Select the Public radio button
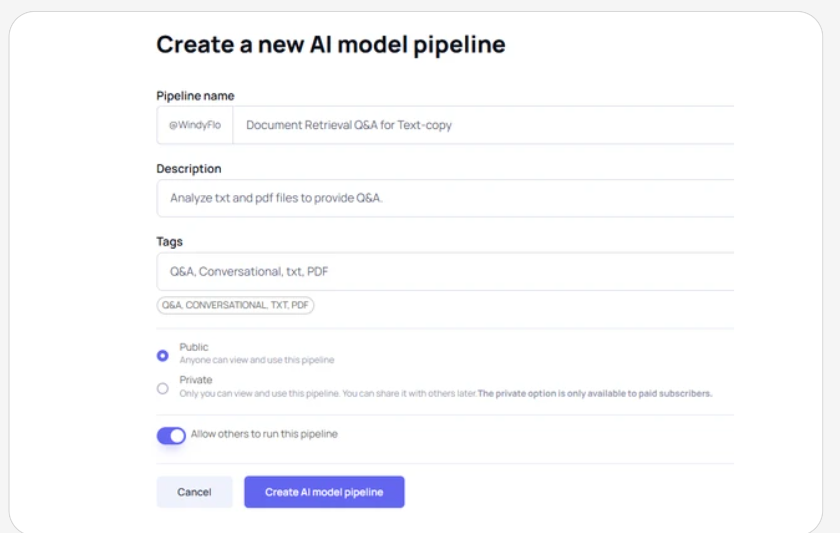The height and width of the screenshot is (533, 840). point(163,355)
